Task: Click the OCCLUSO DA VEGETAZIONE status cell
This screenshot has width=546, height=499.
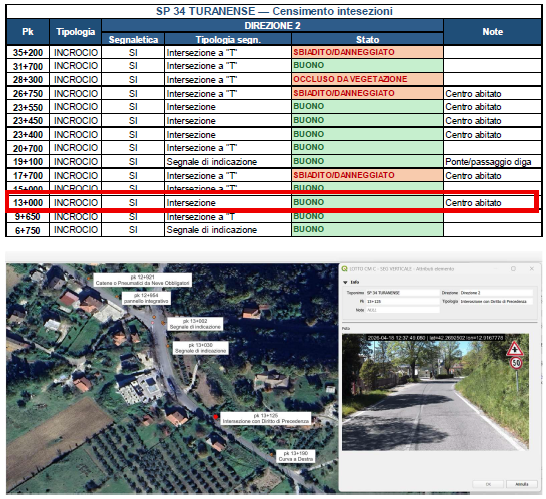Action: tap(367, 79)
